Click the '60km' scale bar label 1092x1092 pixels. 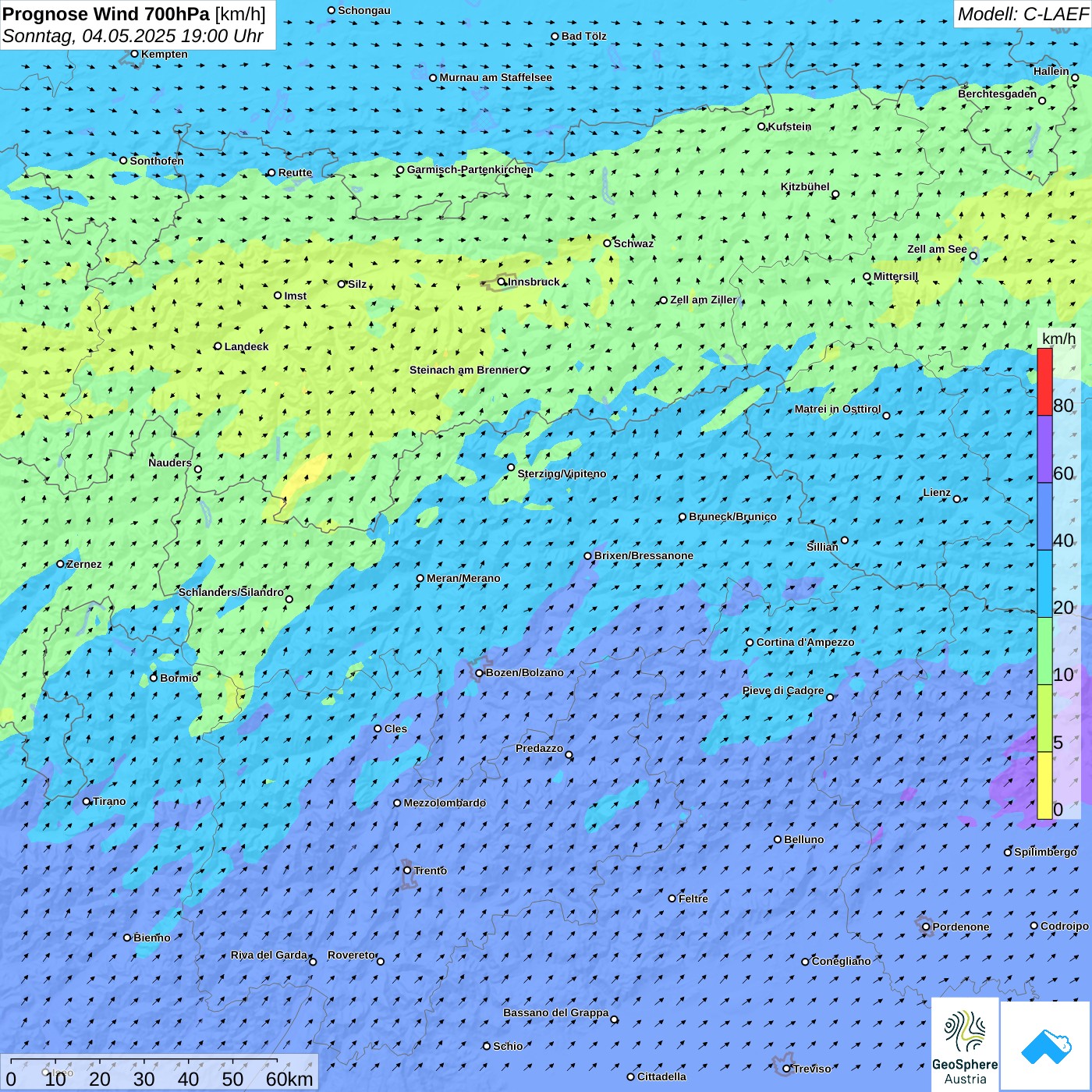pyautogui.click(x=289, y=1079)
